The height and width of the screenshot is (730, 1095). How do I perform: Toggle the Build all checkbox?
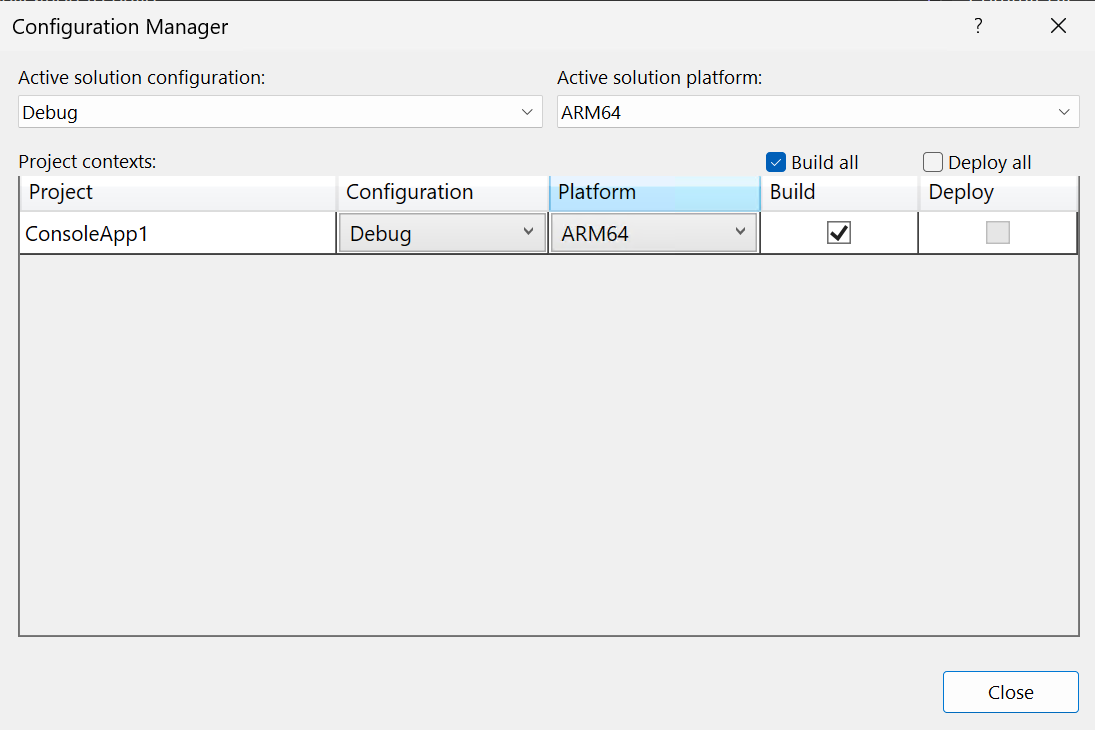tap(776, 162)
